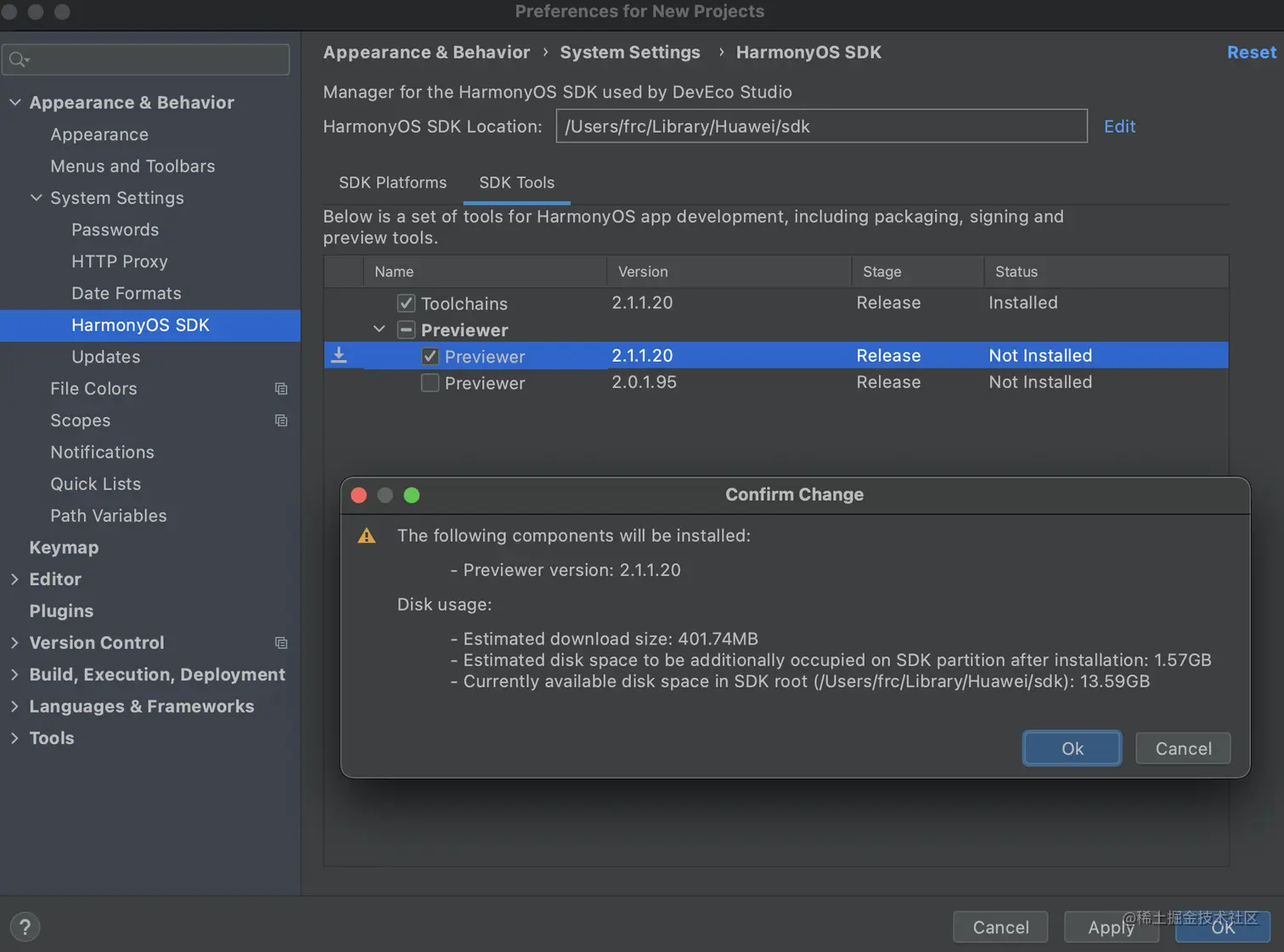
Task: Collapse the Previewer group in the table
Action: click(x=380, y=330)
